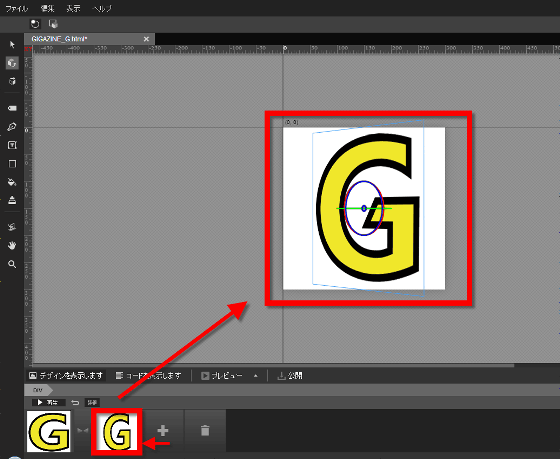Select the Hand pan tool
The height and width of the screenshot is (459, 560).
[12, 245]
